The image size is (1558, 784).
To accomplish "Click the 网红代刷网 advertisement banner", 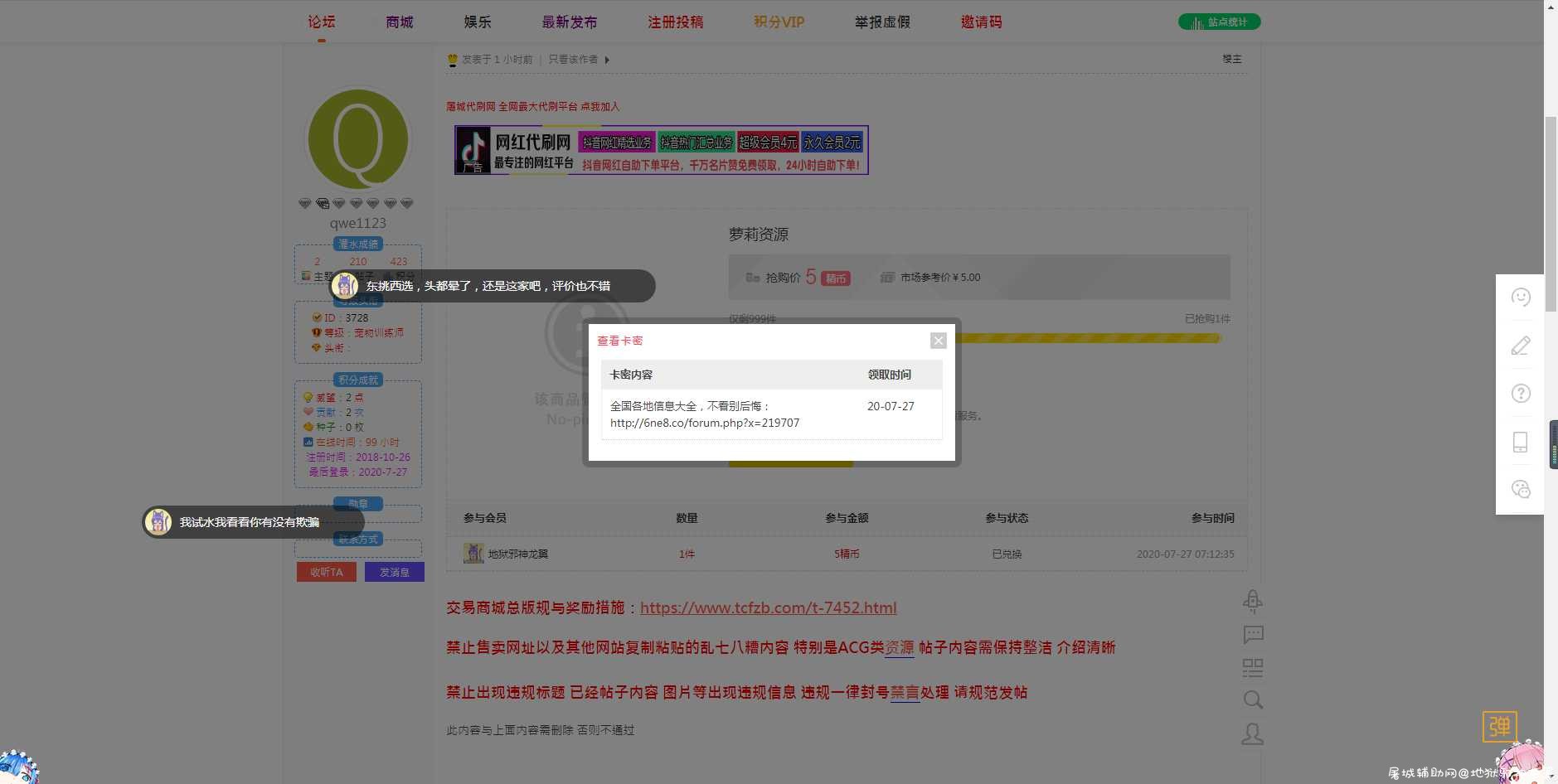I will click(661, 150).
